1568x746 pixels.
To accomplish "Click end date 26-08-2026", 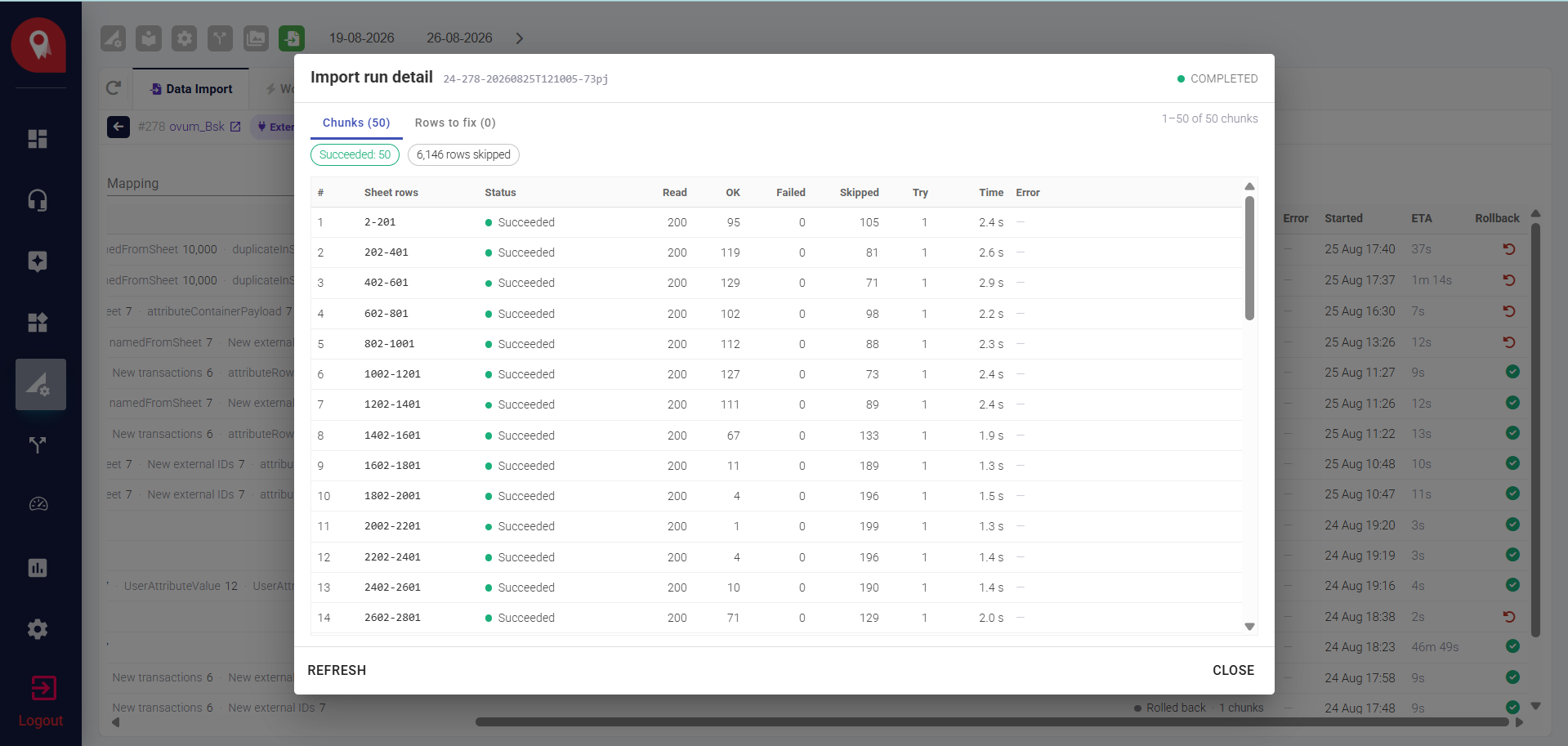I will click(459, 38).
